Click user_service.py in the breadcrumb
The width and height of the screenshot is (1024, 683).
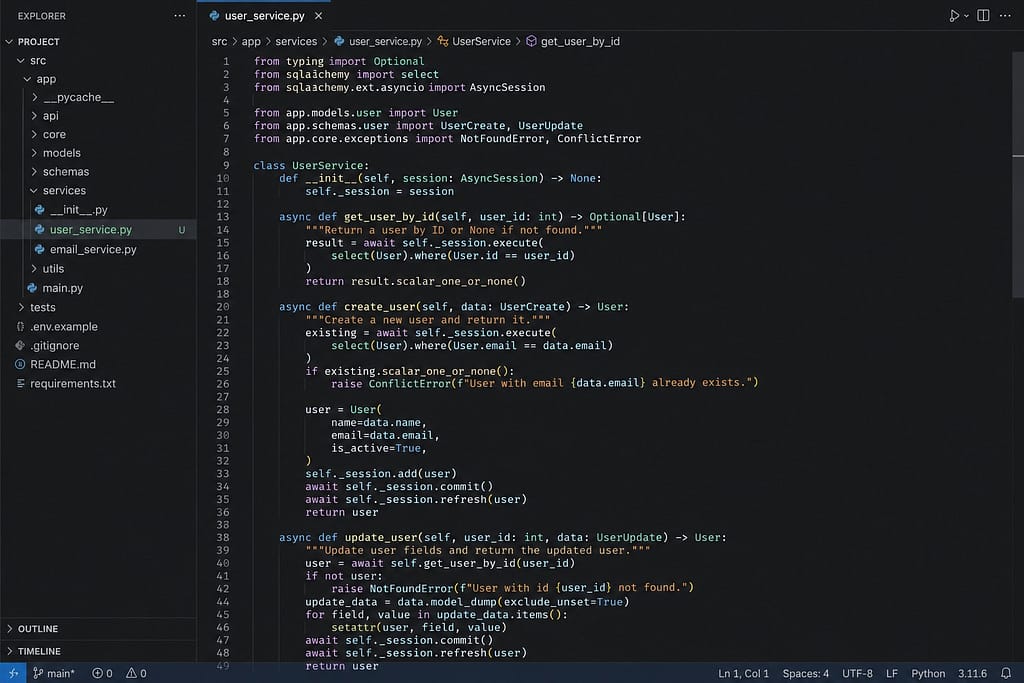point(385,41)
